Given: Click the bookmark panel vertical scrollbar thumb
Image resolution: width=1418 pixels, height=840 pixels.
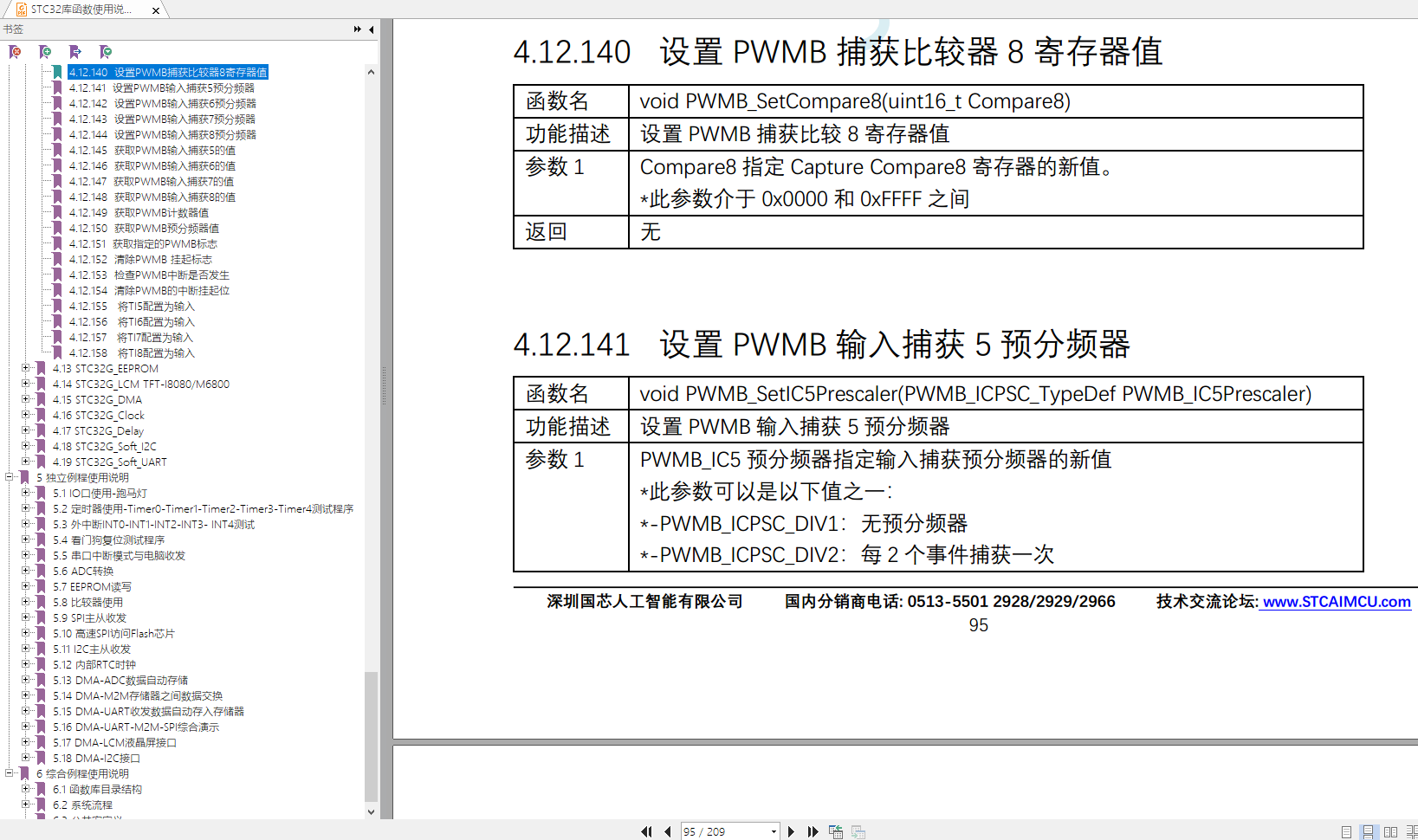Looking at the screenshot, I should 371,736.
